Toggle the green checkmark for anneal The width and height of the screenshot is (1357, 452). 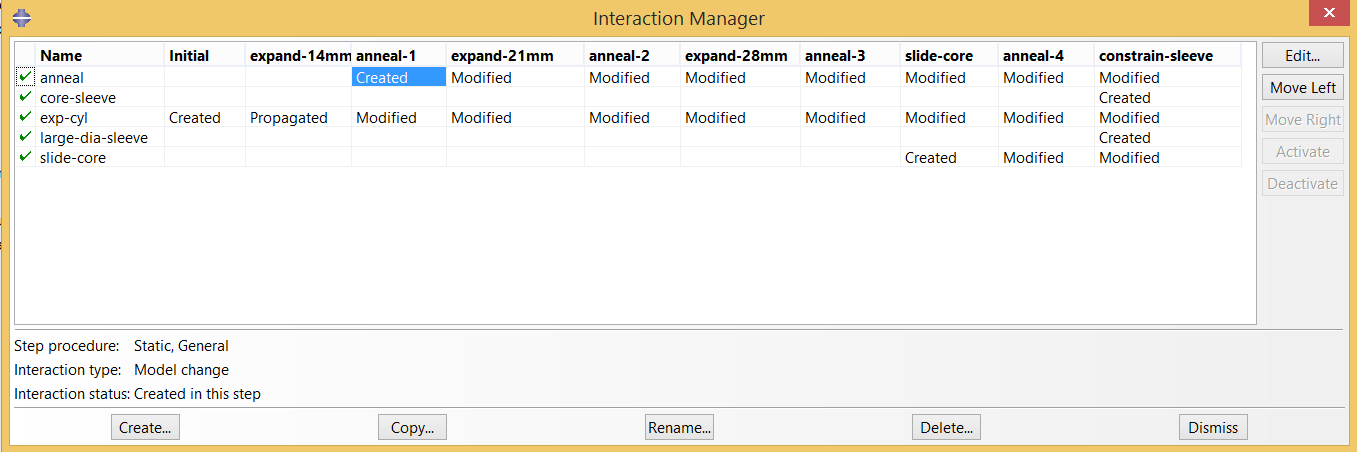coord(25,77)
